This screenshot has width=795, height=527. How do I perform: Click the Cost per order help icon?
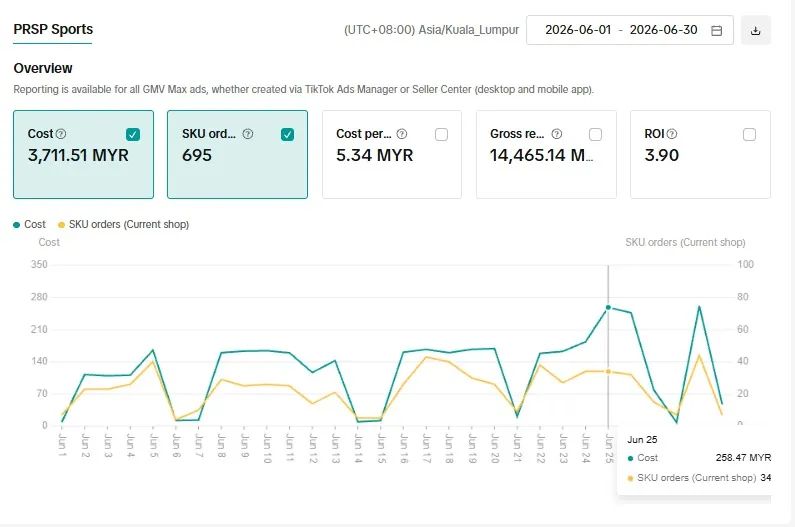pyautogui.click(x=402, y=134)
